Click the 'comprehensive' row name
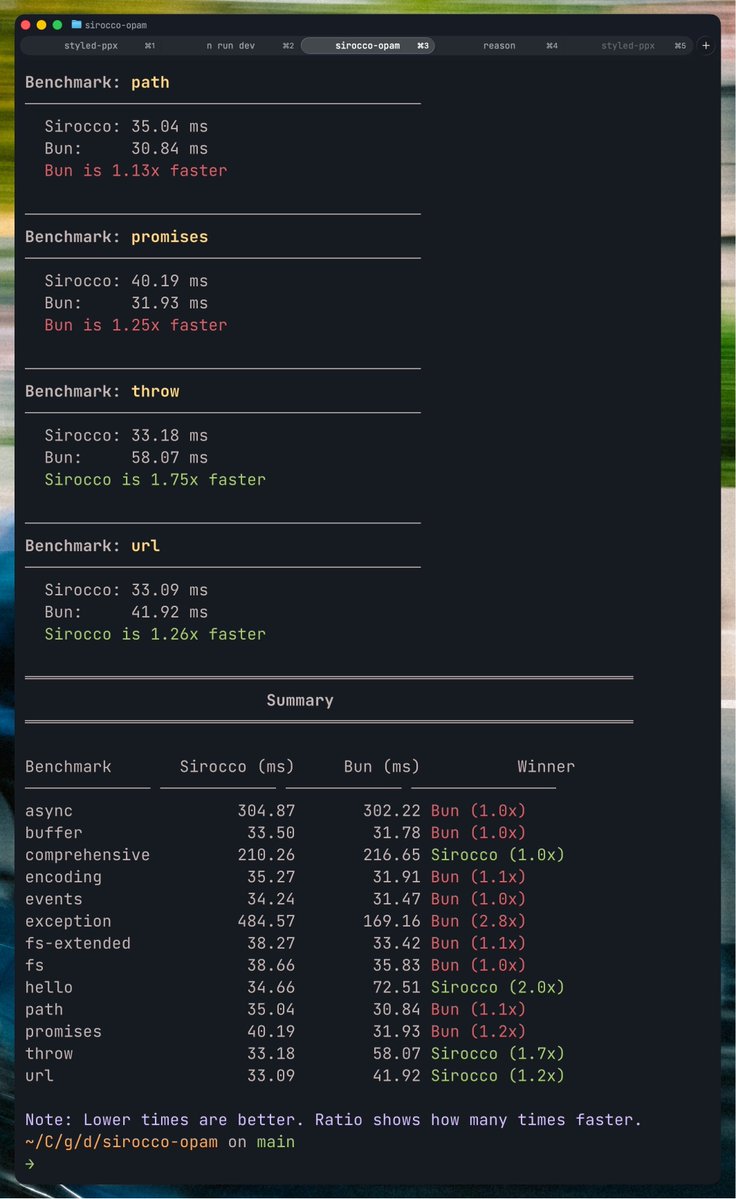This screenshot has height=1199, width=736. click(87, 855)
